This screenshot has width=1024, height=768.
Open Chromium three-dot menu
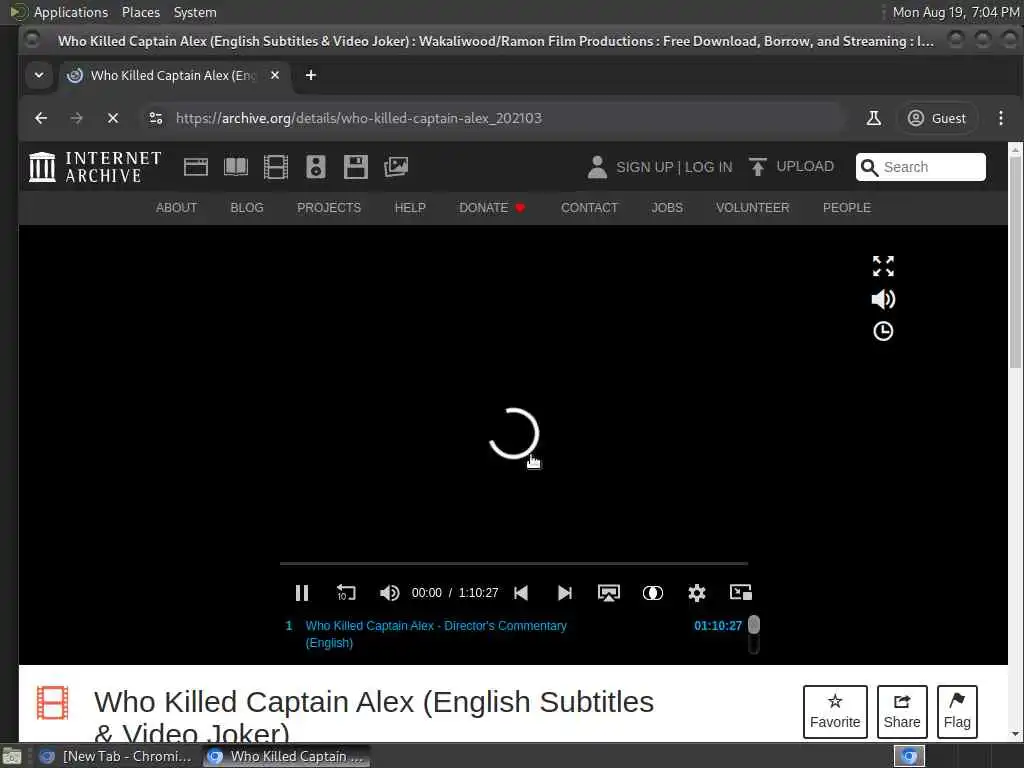pyautogui.click(x=1000, y=118)
